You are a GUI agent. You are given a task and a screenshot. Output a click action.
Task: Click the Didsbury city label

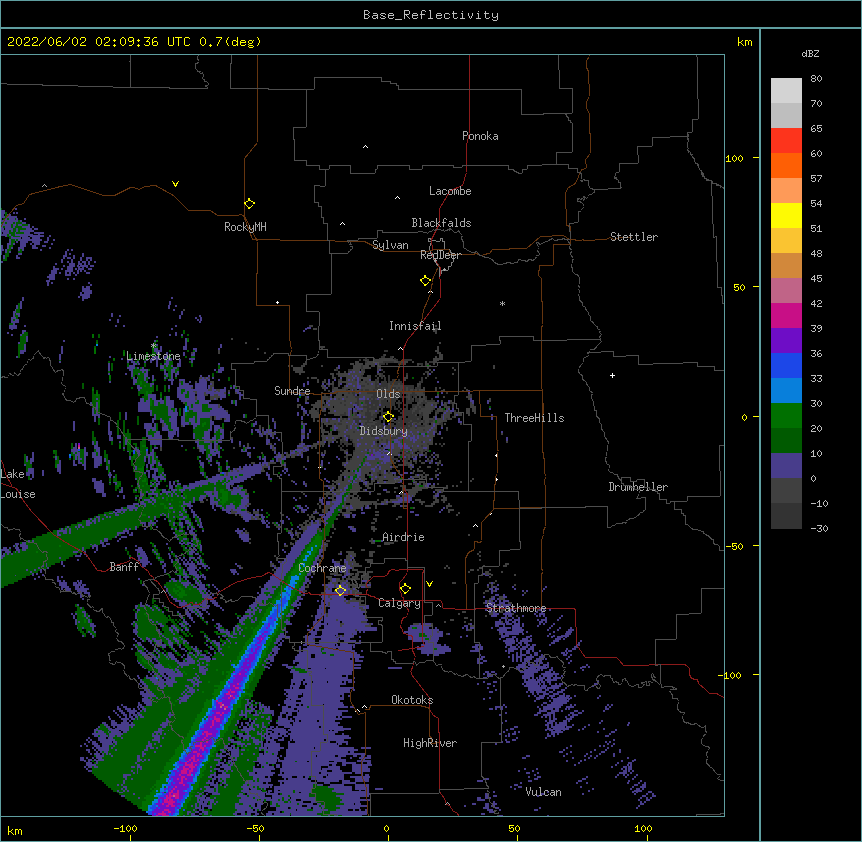pyautogui.click(x=383, y=431)
